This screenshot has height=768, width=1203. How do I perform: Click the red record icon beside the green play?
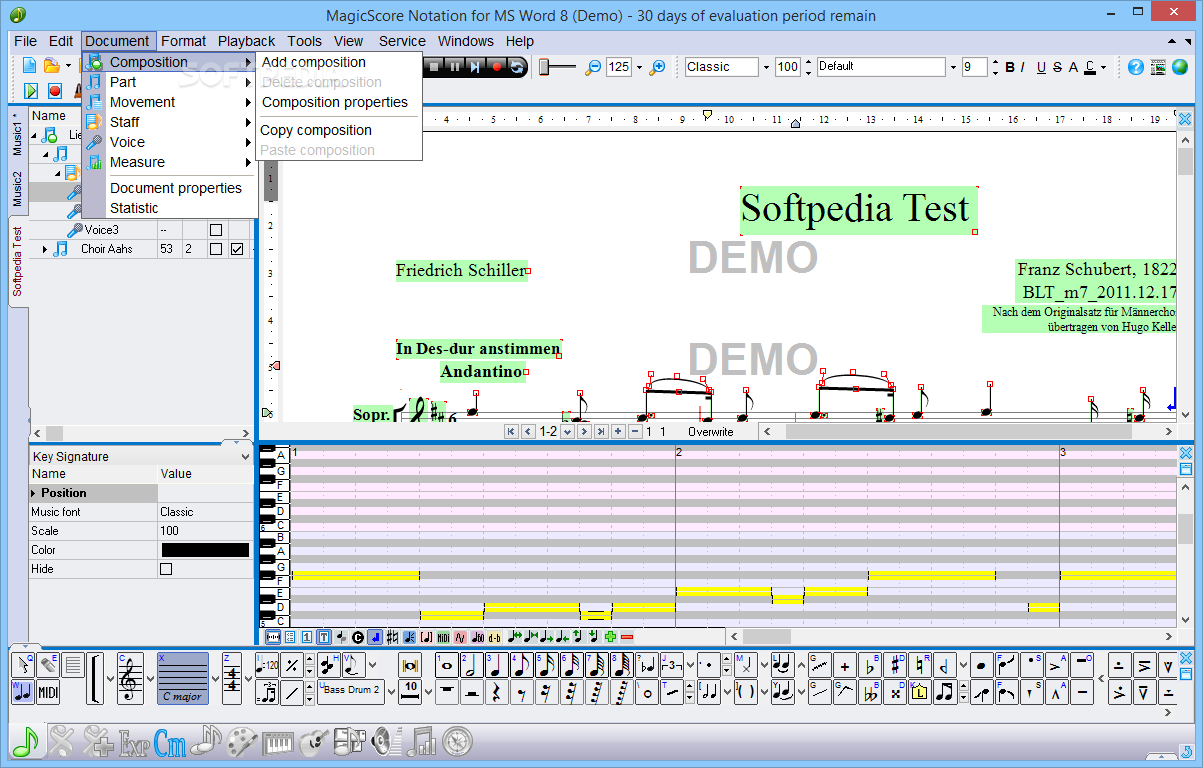point(55,91)
